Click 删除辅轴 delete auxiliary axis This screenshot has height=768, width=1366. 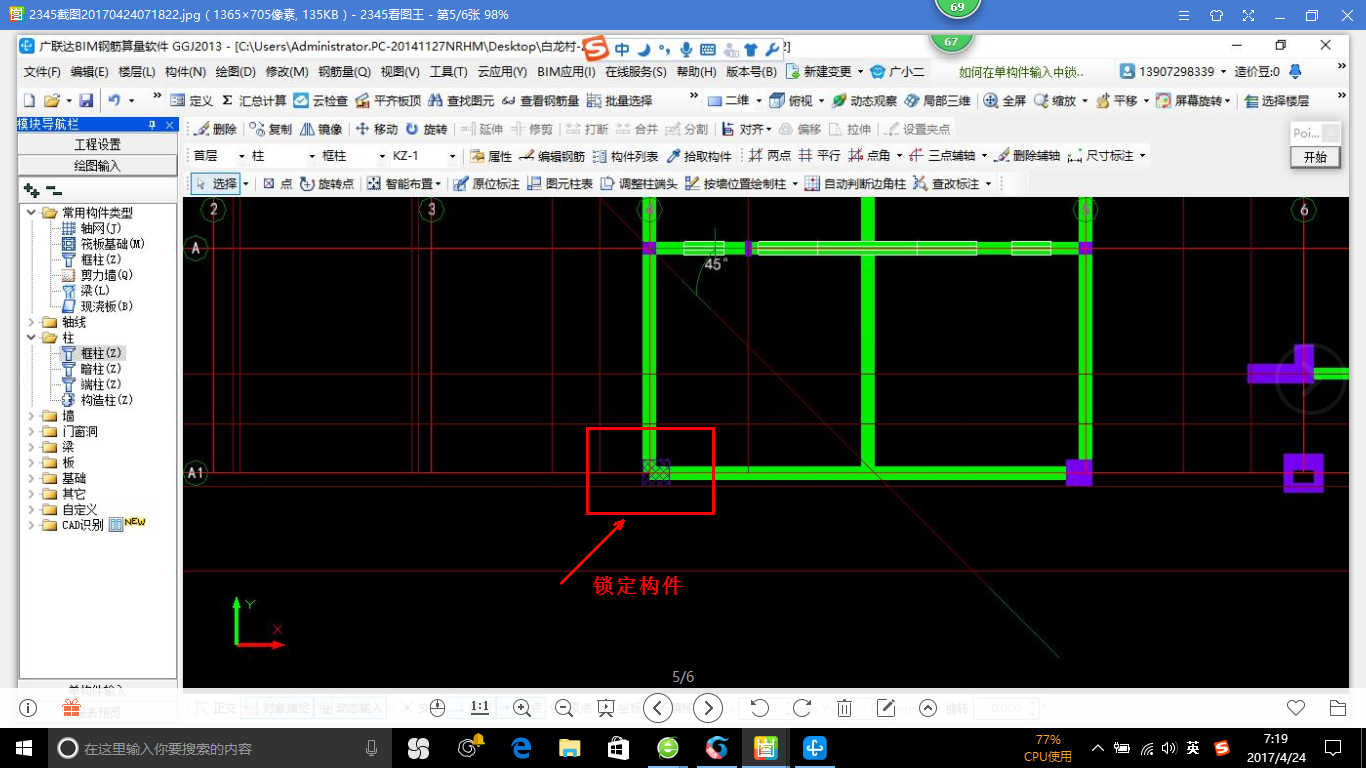(1027, 156)
